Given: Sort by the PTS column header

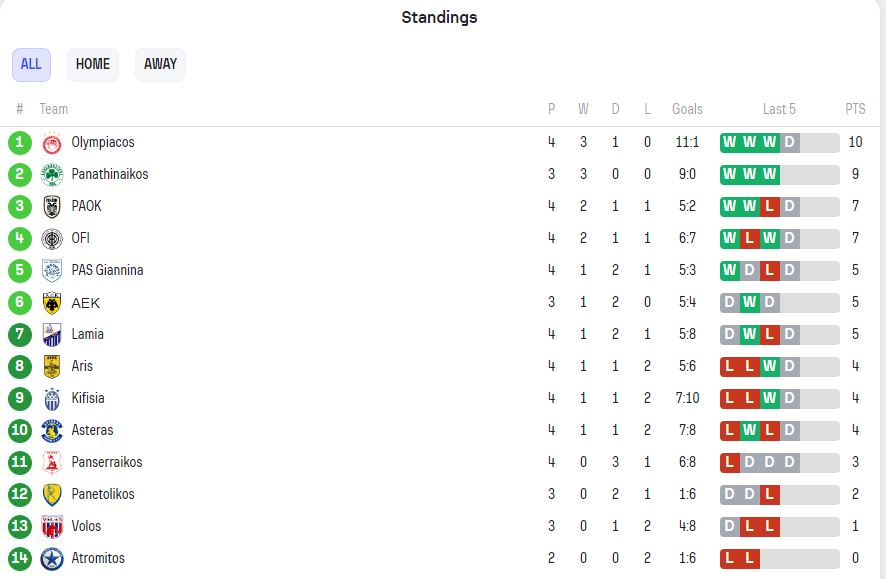Looking at the screenshot, I should [855, 109].
